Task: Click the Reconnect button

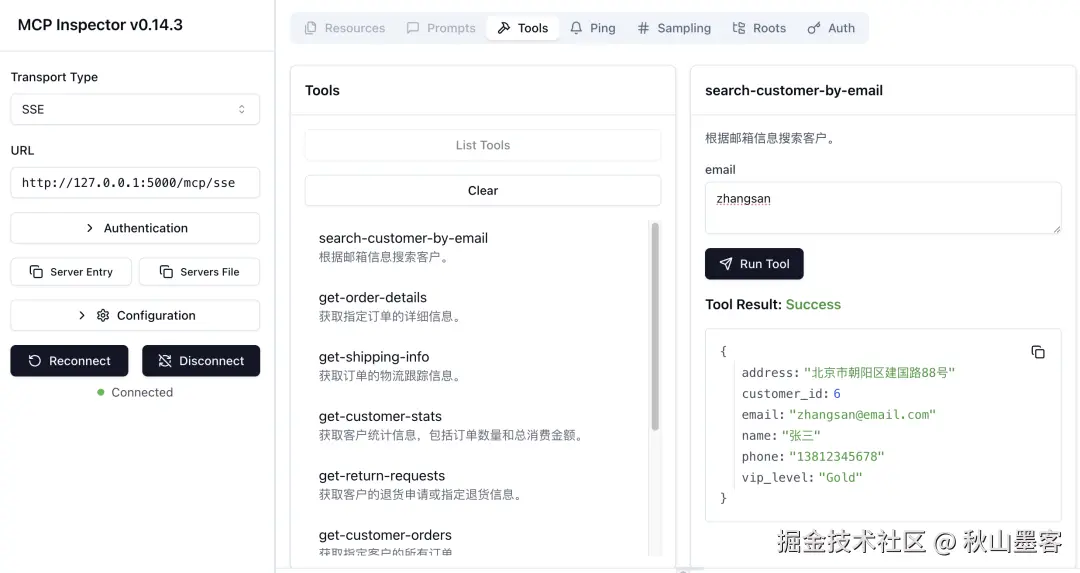Action: [x=70, y=361]
